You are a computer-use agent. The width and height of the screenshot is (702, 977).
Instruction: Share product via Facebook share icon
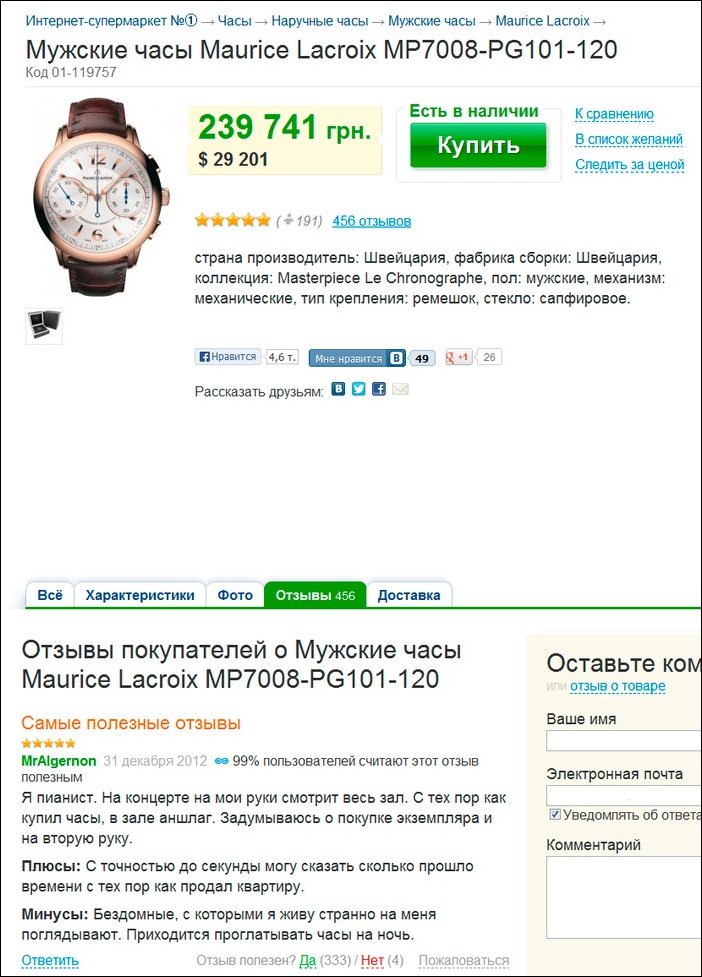coord(379,389)
